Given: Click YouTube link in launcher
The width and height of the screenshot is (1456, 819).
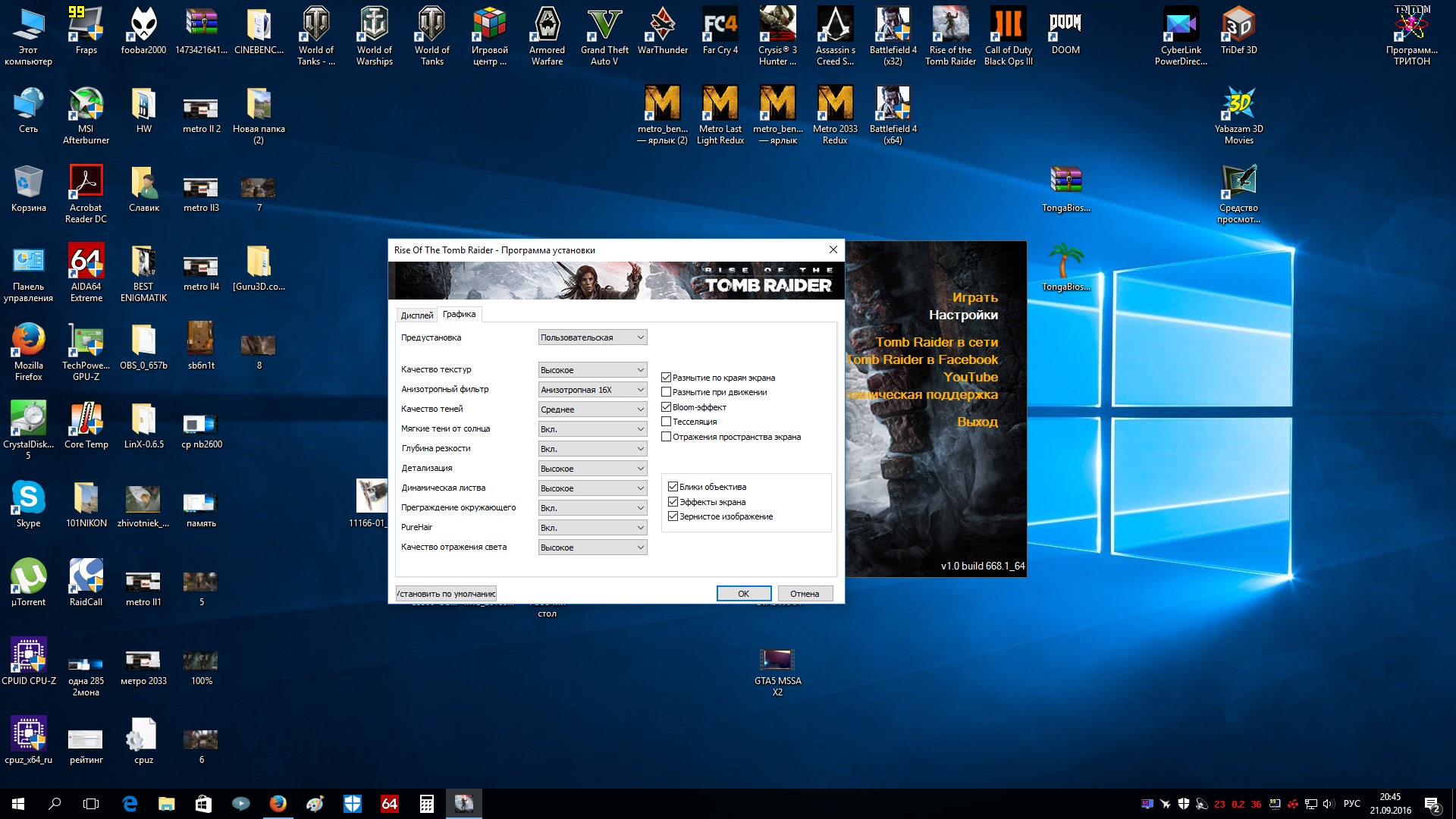Looking at the screenshot, I should click(x=970, y=377).
